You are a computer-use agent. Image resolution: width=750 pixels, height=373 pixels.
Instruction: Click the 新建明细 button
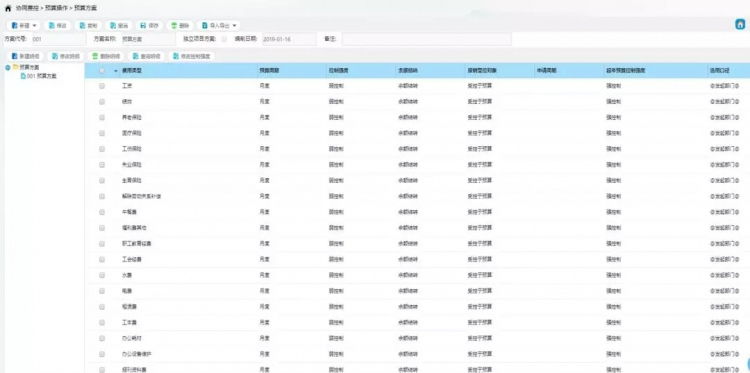click(x=25, y=56)
